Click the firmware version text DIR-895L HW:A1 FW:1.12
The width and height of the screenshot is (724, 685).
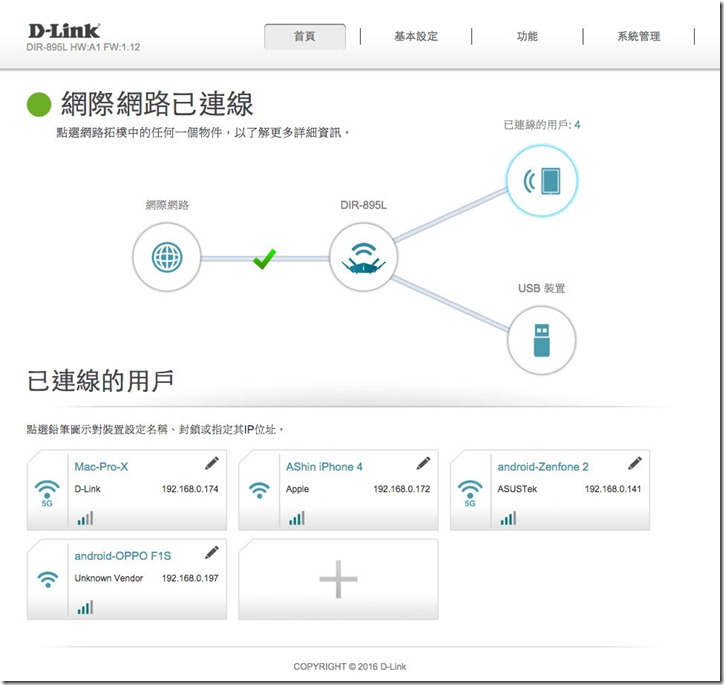(83, 47)
